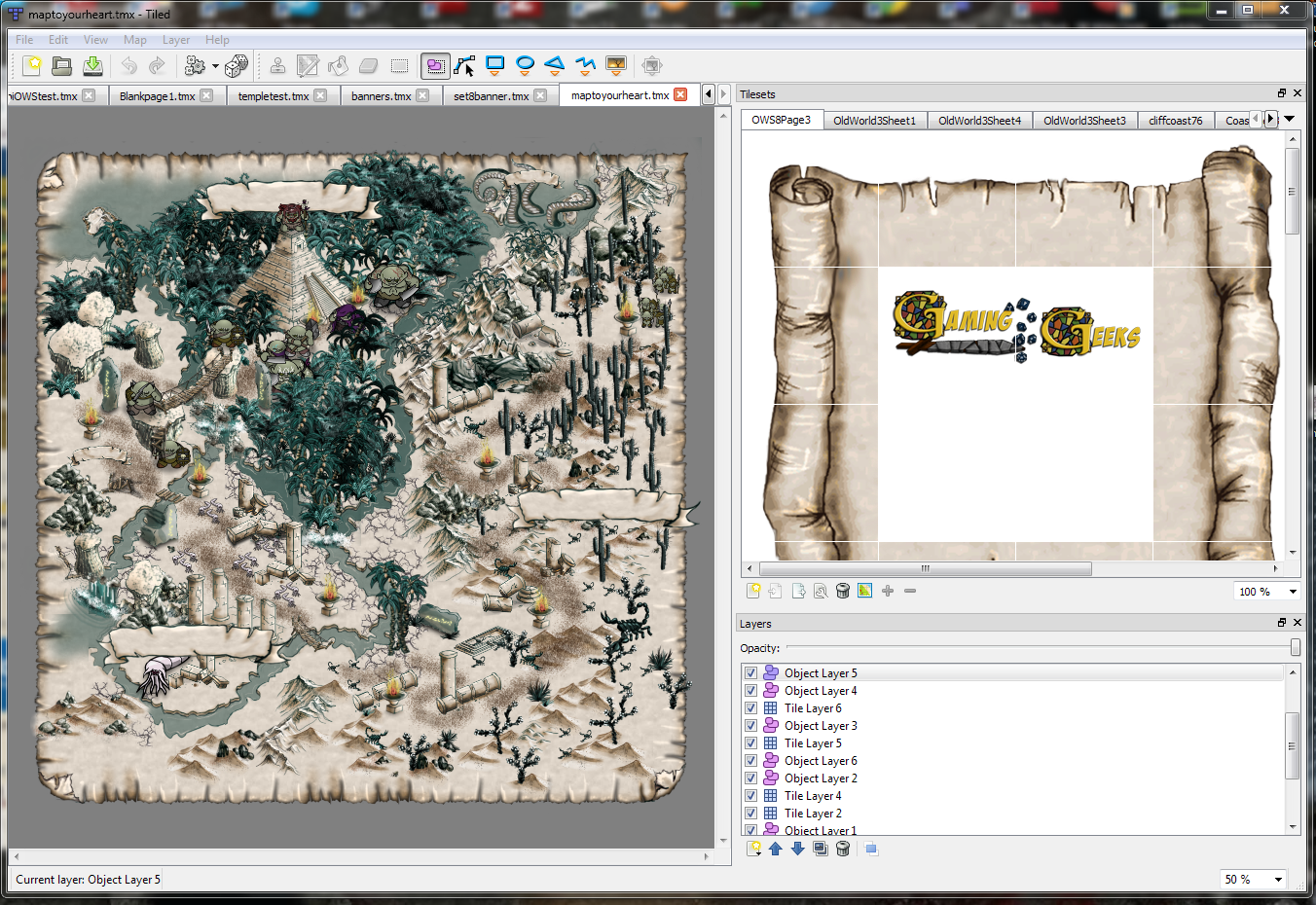The height and width of the screenshot is (905, 1316).
Task: Run the command gears icon
Action: coord(195,65)
